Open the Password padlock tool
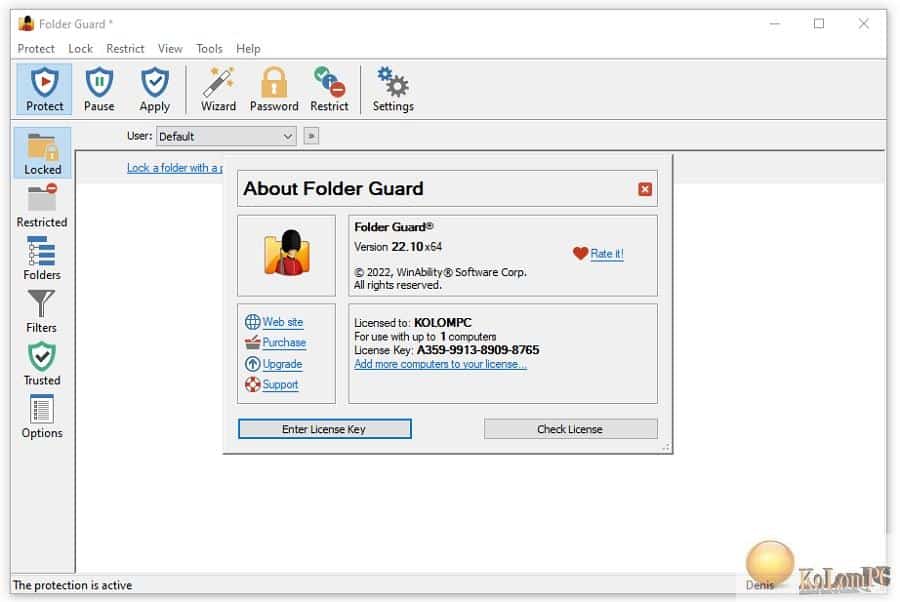This screenshot has height=602, width=900. 274,89
